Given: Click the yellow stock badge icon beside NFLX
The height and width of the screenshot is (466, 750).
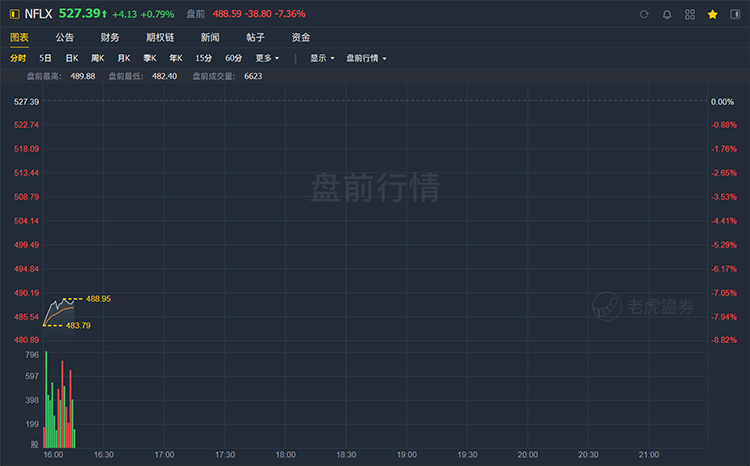Looking at the screenshot, I should pos(14,14).
